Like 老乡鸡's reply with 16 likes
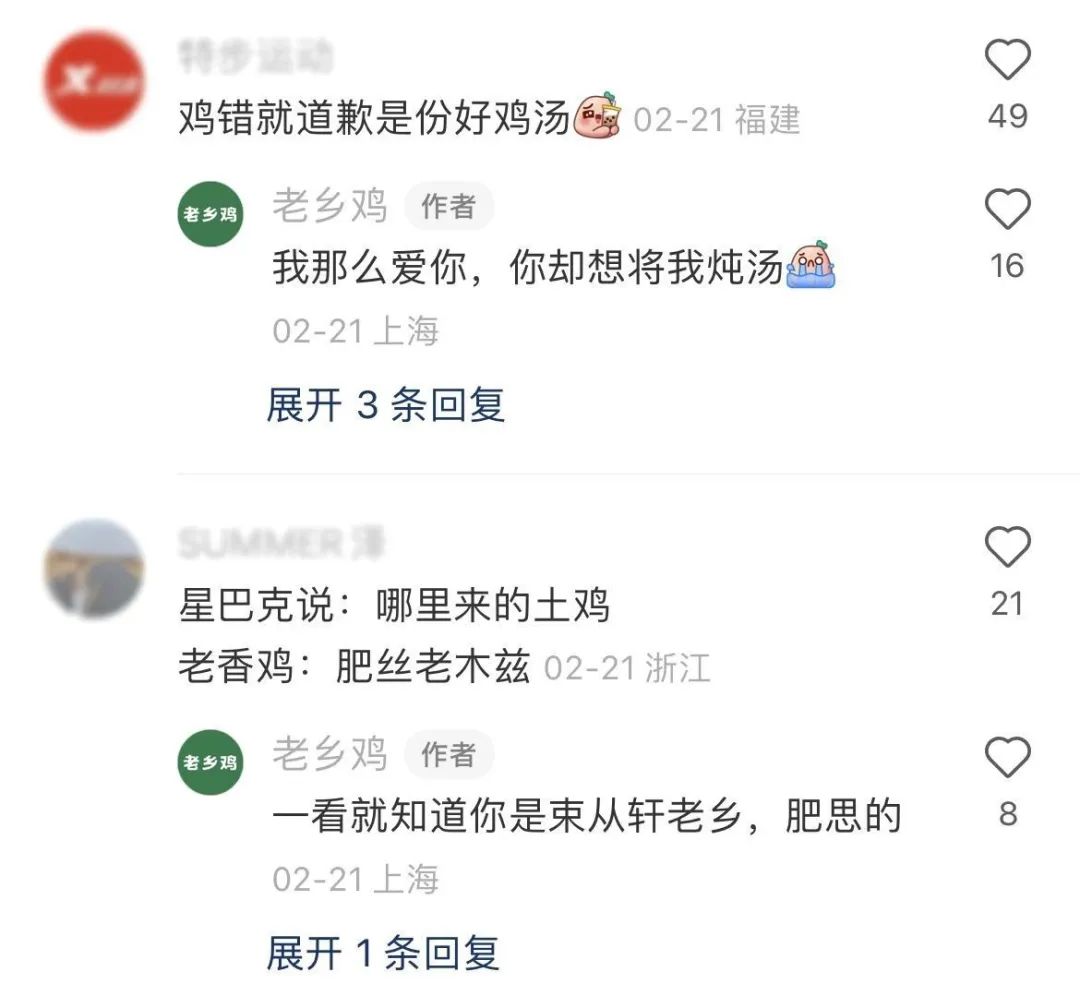 click(x=1008, y=209)
